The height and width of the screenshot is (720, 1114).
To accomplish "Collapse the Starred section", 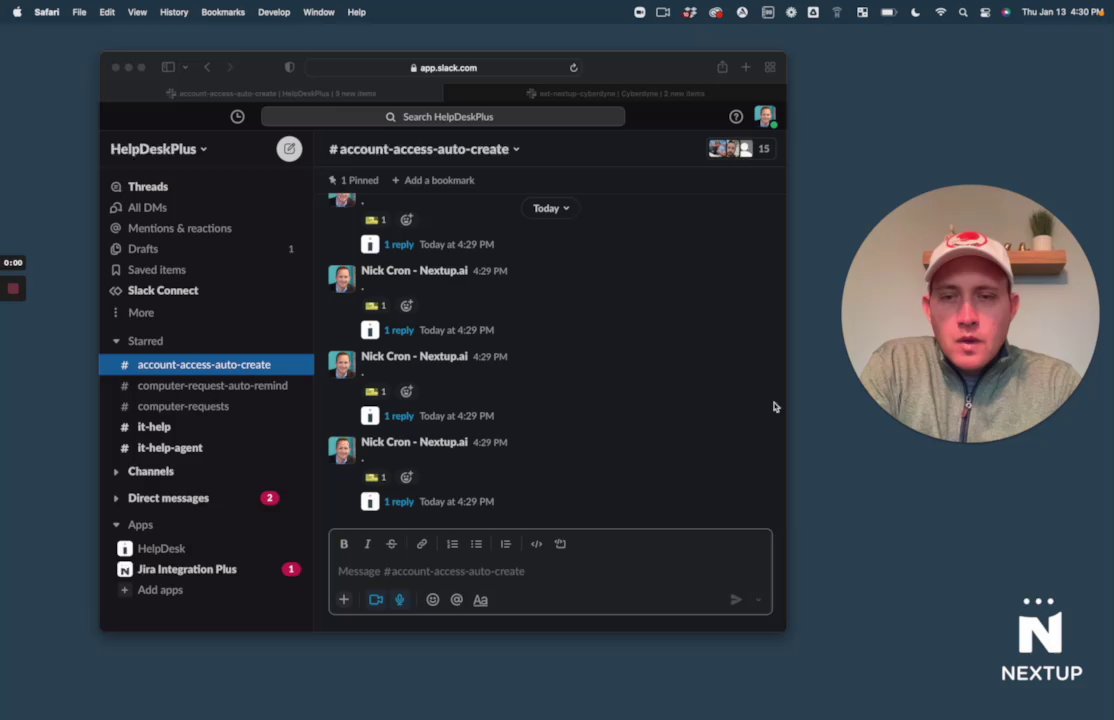I will point(116,341).
